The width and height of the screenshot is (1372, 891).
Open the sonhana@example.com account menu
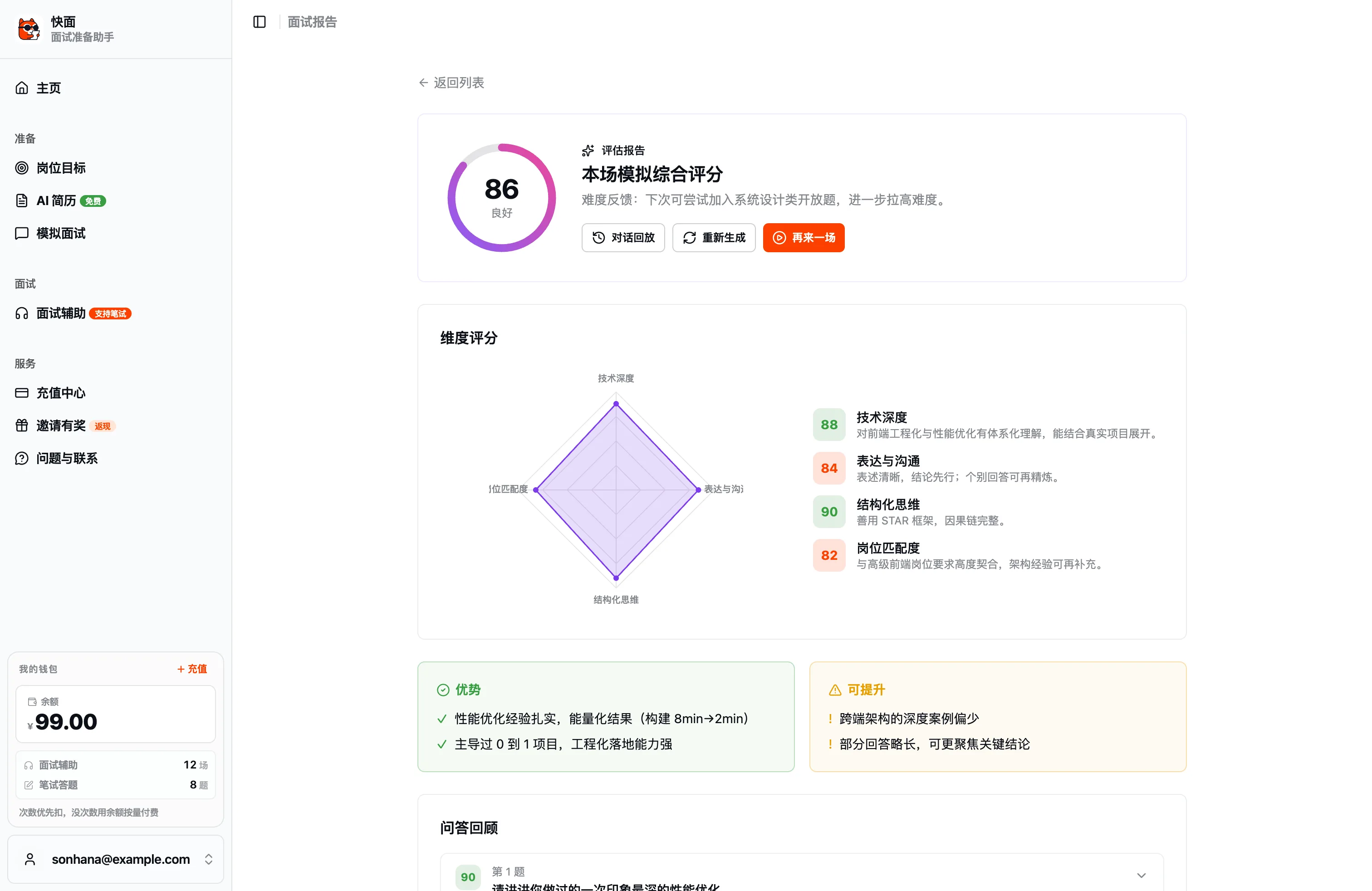[x=115, y=859]
